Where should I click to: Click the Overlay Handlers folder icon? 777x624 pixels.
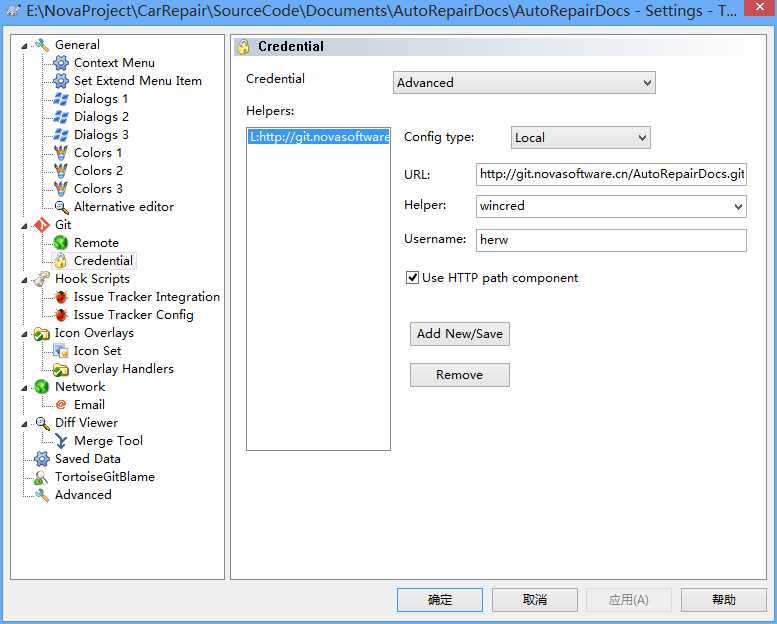click(60, 369)
